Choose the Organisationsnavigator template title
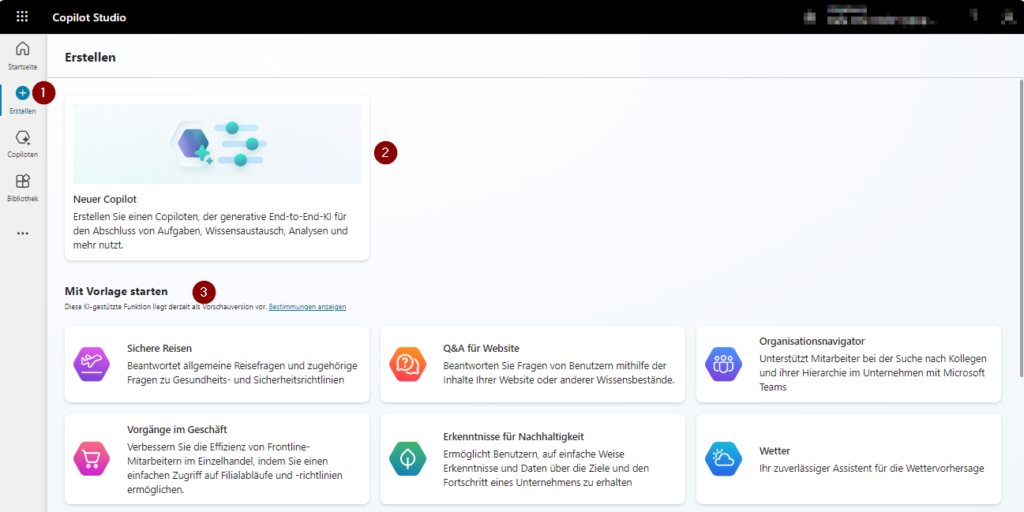 811,341
